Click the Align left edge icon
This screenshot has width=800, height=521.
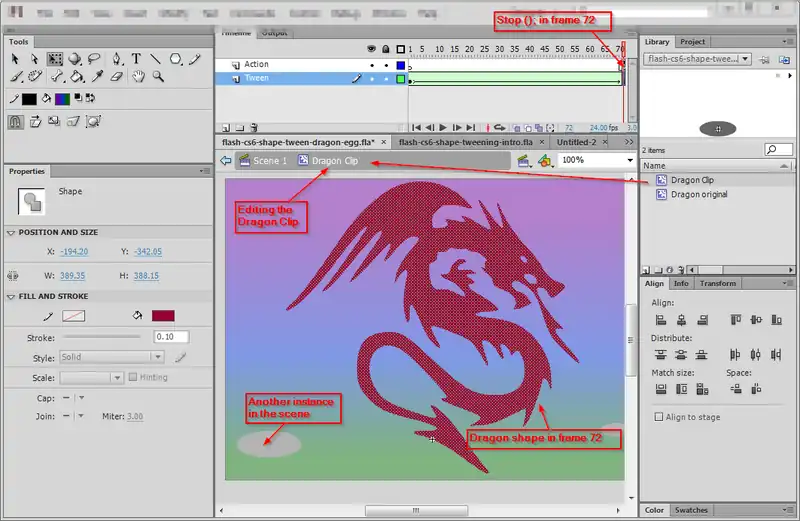tap(661, 320)
